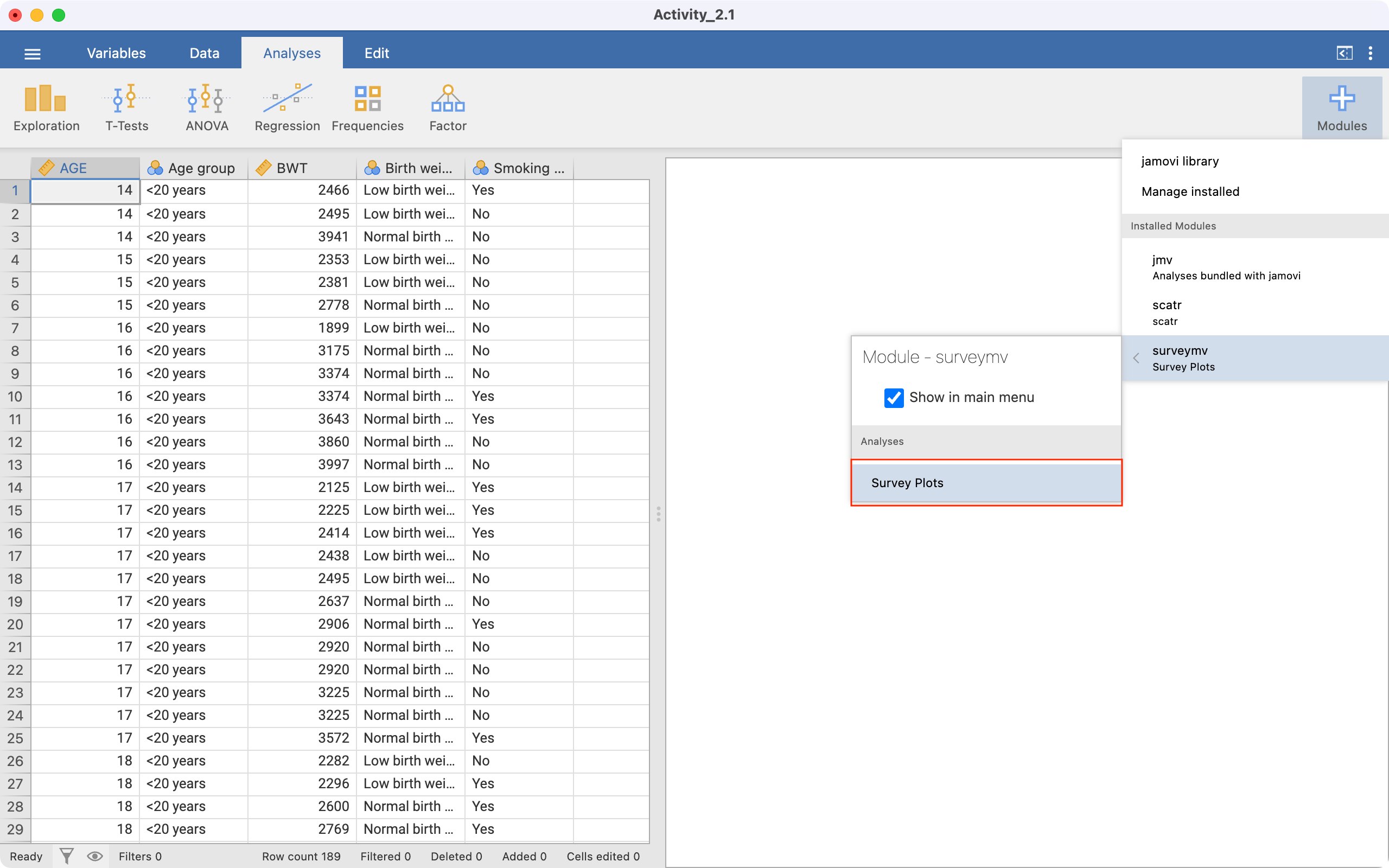Open the Exploration analyses menu

[x=46, y=108]
